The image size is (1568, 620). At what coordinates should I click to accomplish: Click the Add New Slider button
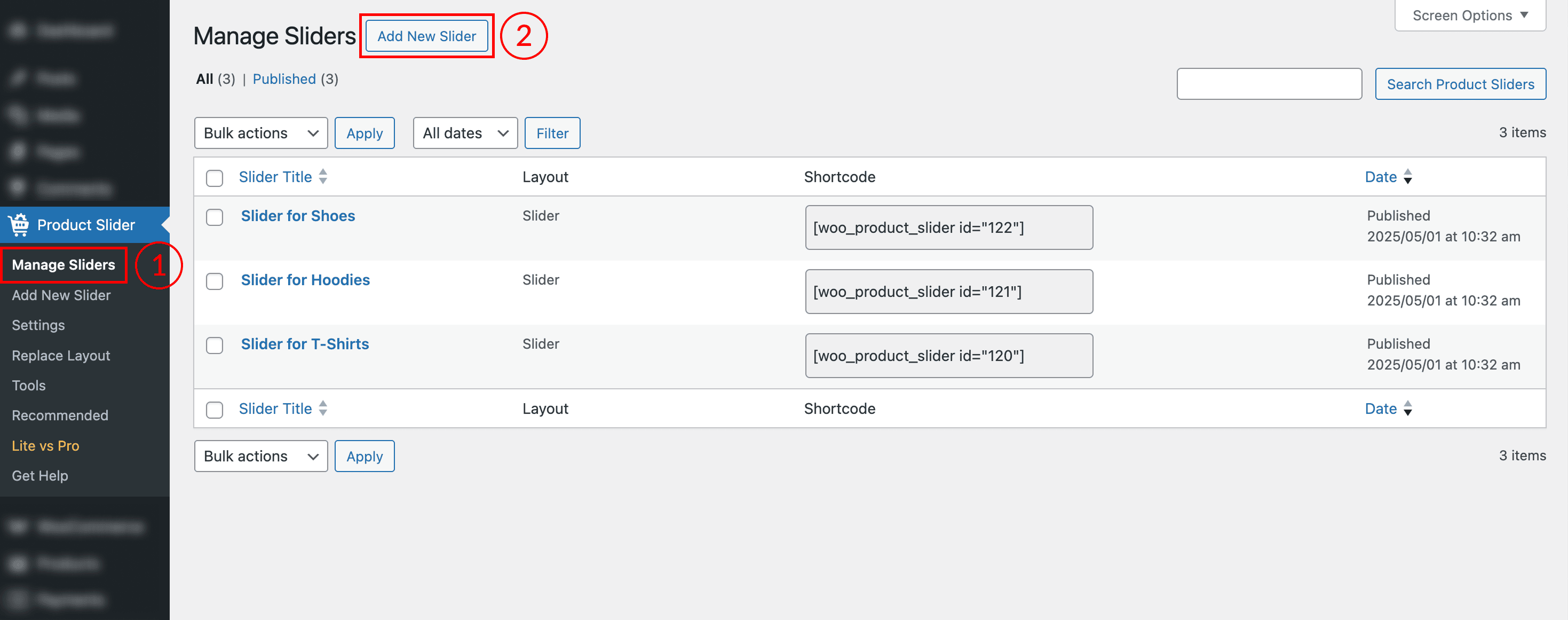[x=426, y=36]
